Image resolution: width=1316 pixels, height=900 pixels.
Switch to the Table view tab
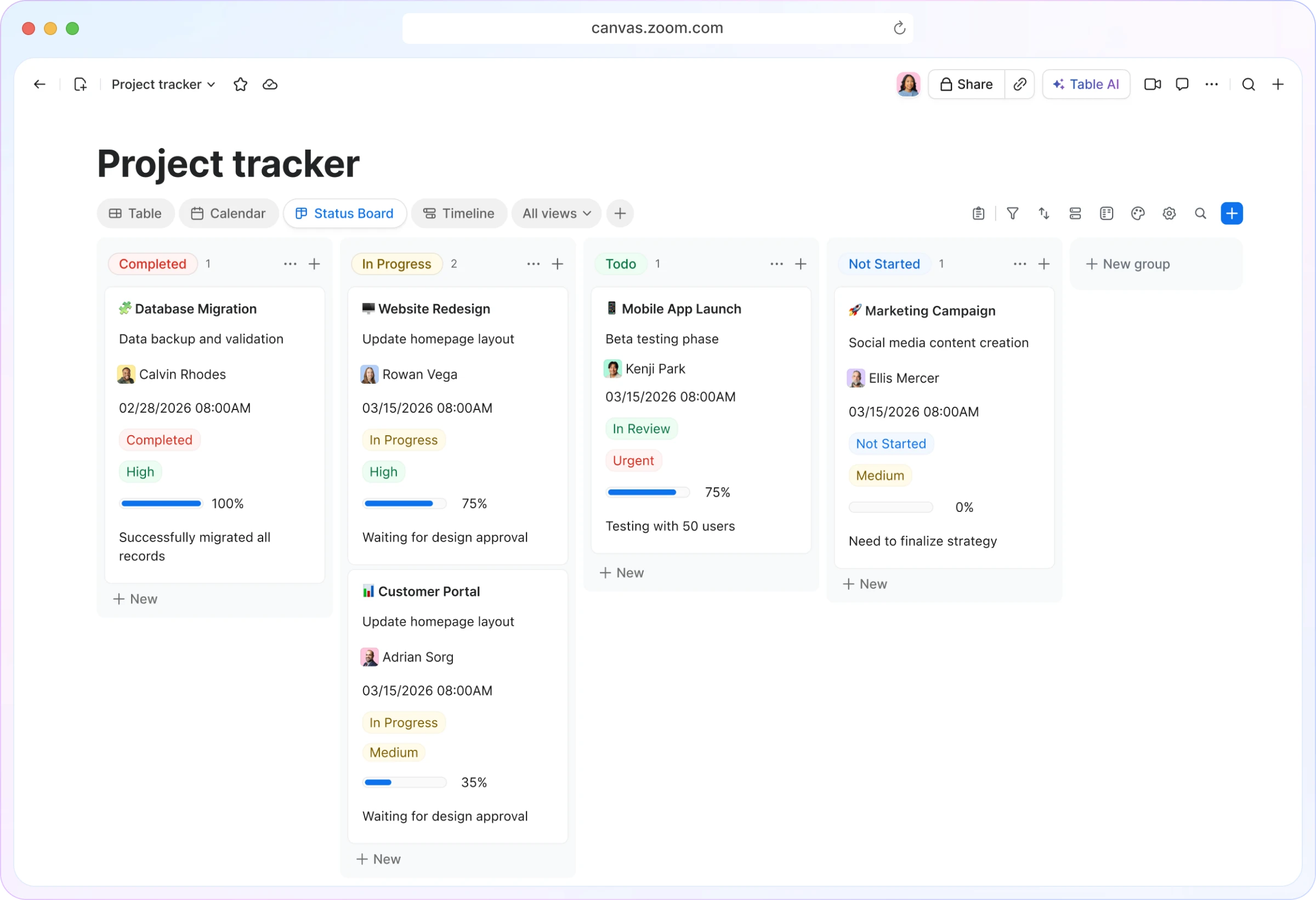tap(135, 213)
